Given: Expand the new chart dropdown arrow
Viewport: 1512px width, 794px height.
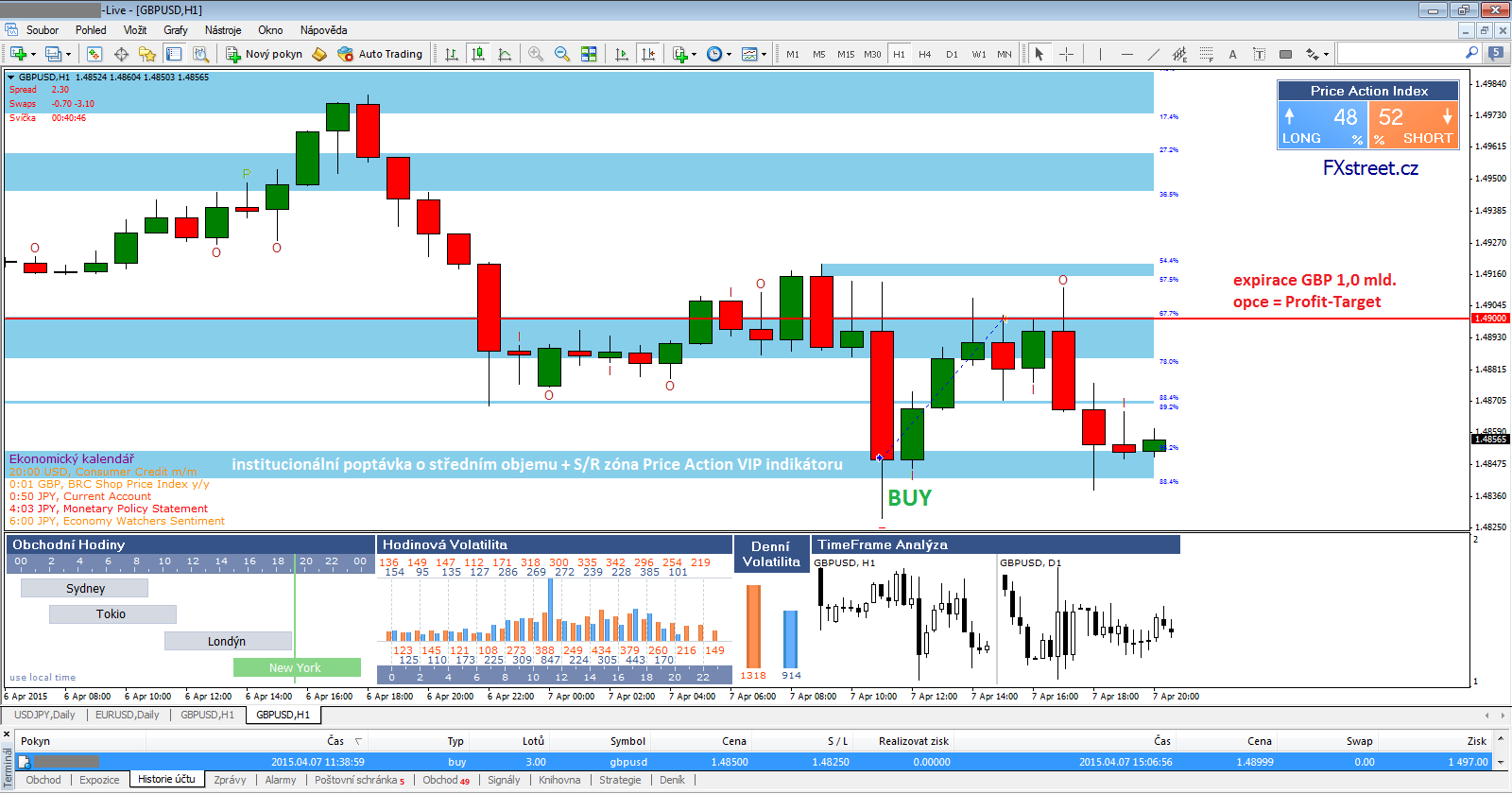Looking at the screenshot, I should (33, 54).
